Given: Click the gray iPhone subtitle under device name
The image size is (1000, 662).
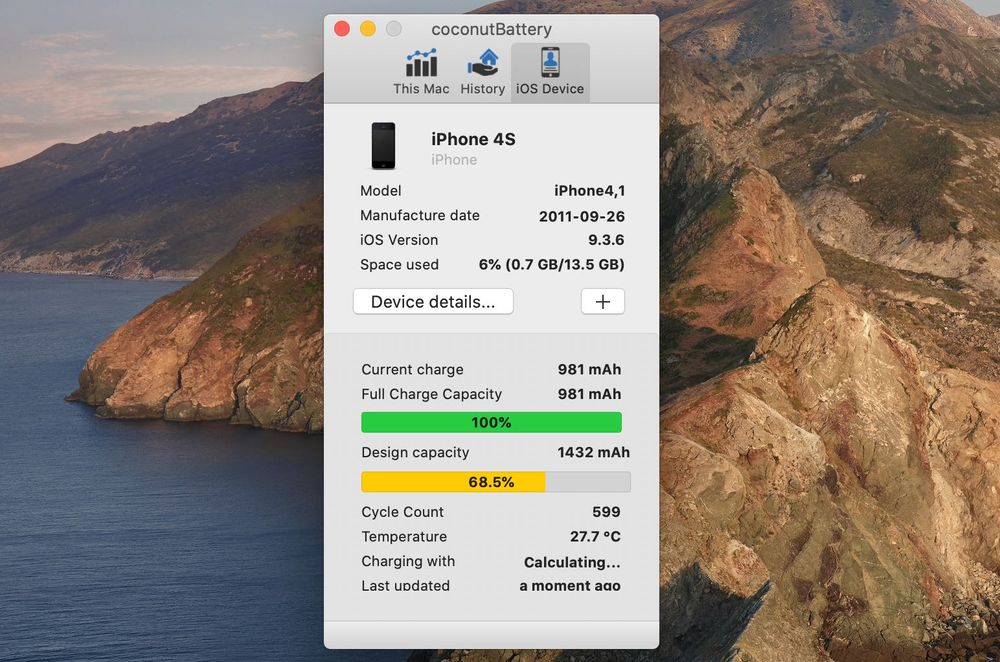Looking at the screenshot, I should coord(454,159).
